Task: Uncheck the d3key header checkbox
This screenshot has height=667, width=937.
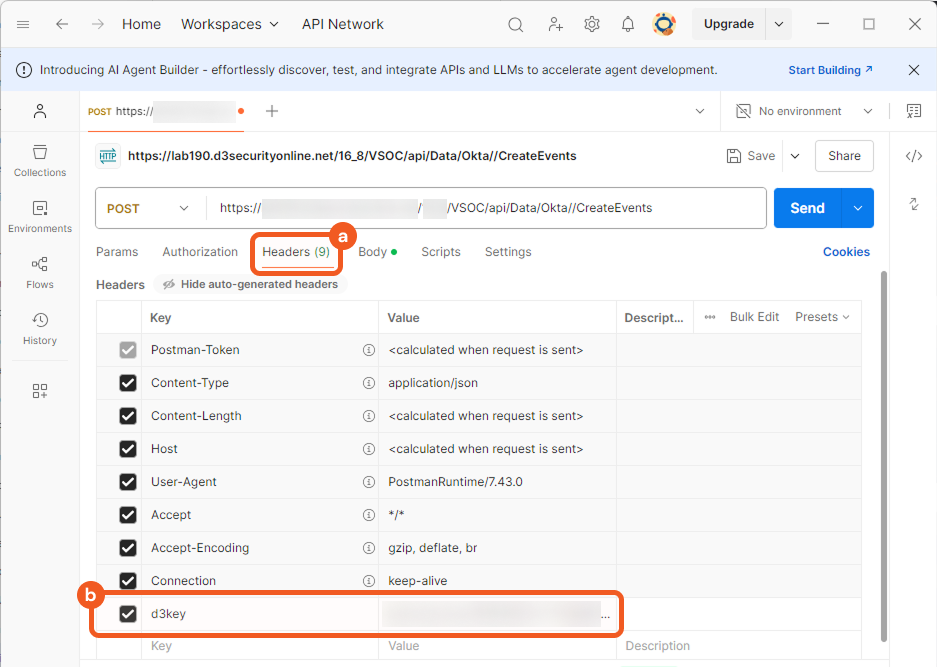Action: click(128, 614)
